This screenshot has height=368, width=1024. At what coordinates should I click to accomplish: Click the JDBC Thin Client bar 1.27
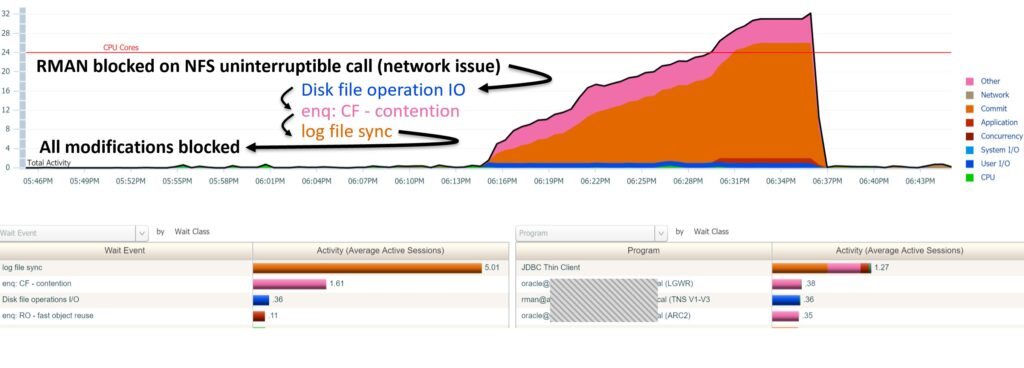click(x=822, y=268)
